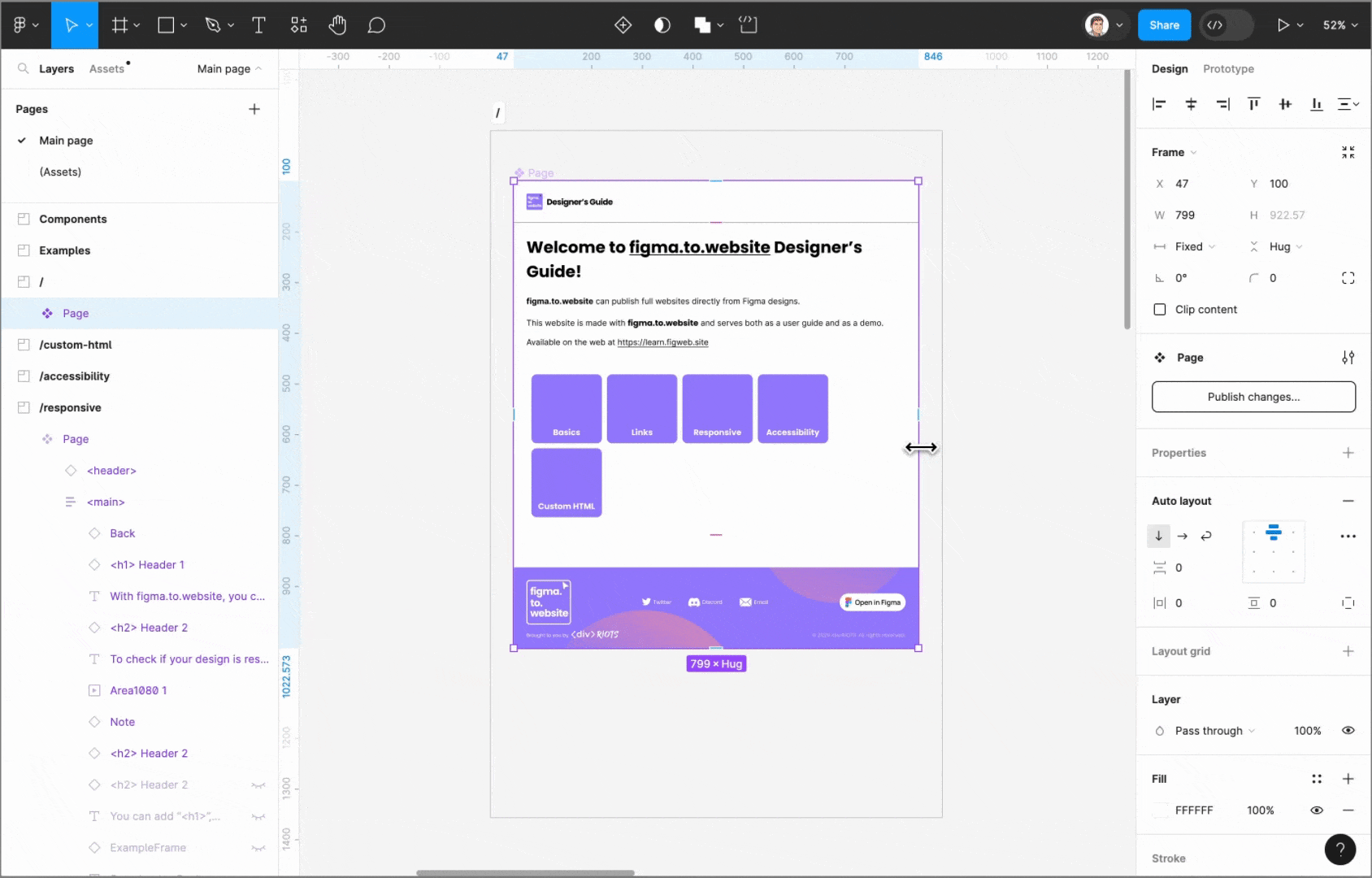Click the resize to fit icon

[x=1348, y=152]
